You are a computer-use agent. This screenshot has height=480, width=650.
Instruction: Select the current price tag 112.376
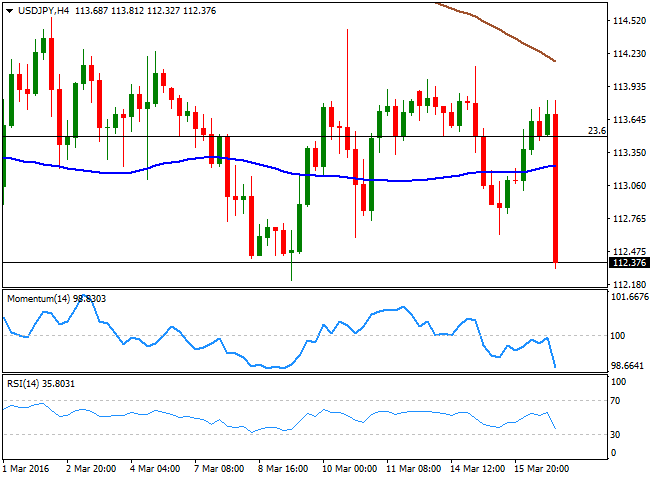(x=629, y=263)
